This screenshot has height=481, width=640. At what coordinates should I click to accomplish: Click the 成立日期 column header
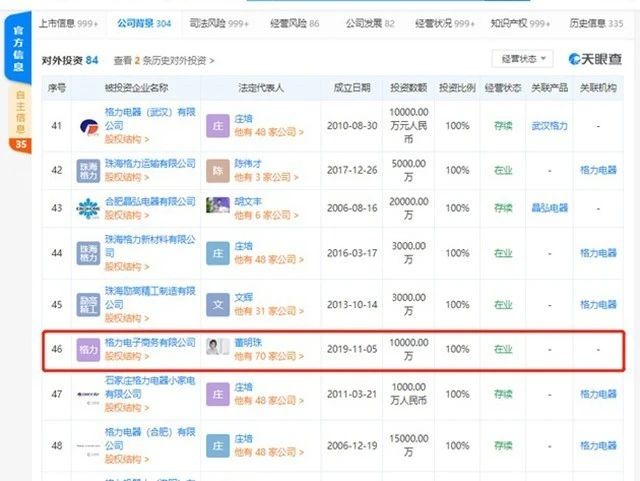point(352,87)
